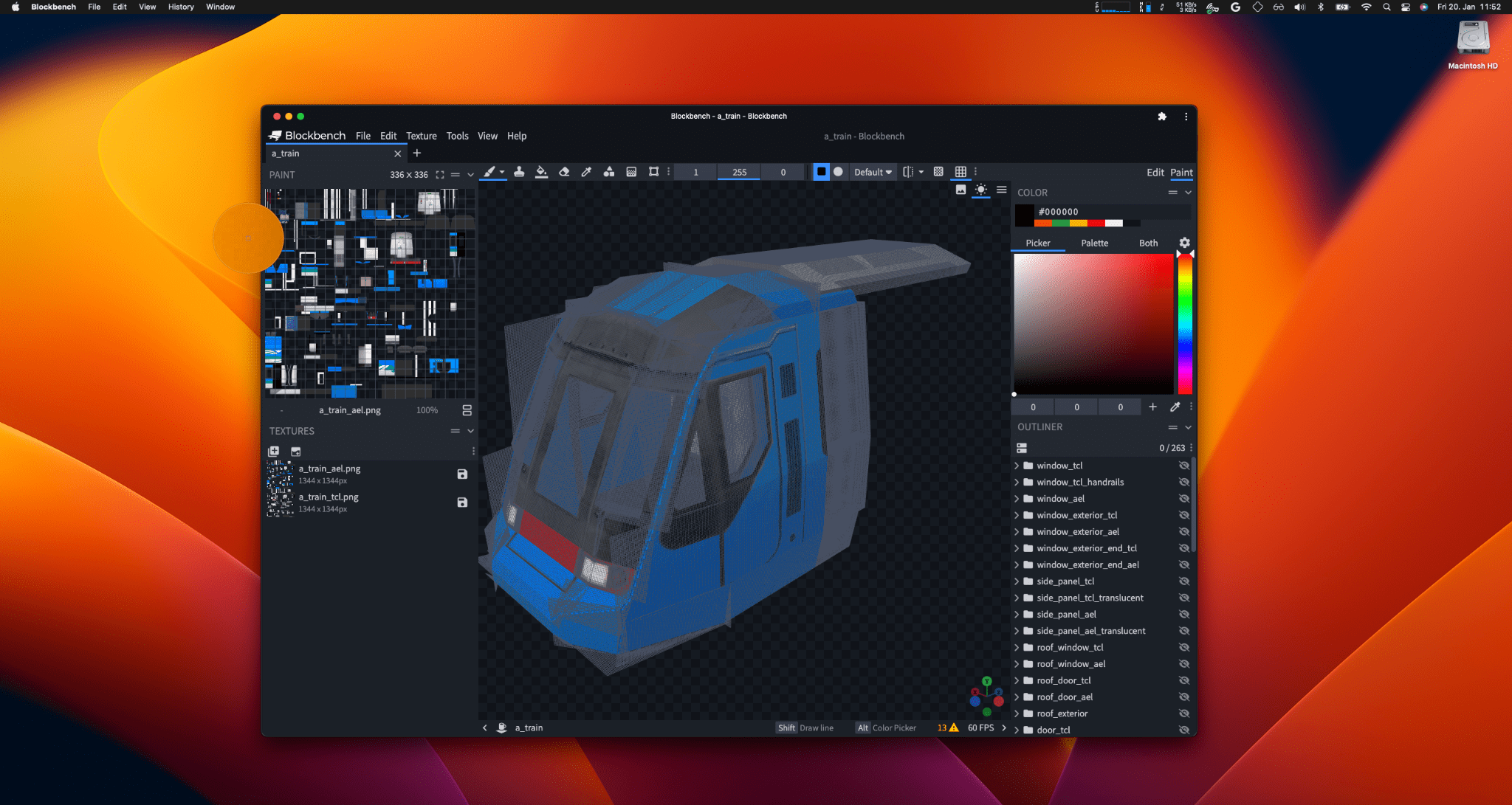1512x805 pixels.
Task: Toggle visibility of window_tcl layer
Action: [1183, 465]
